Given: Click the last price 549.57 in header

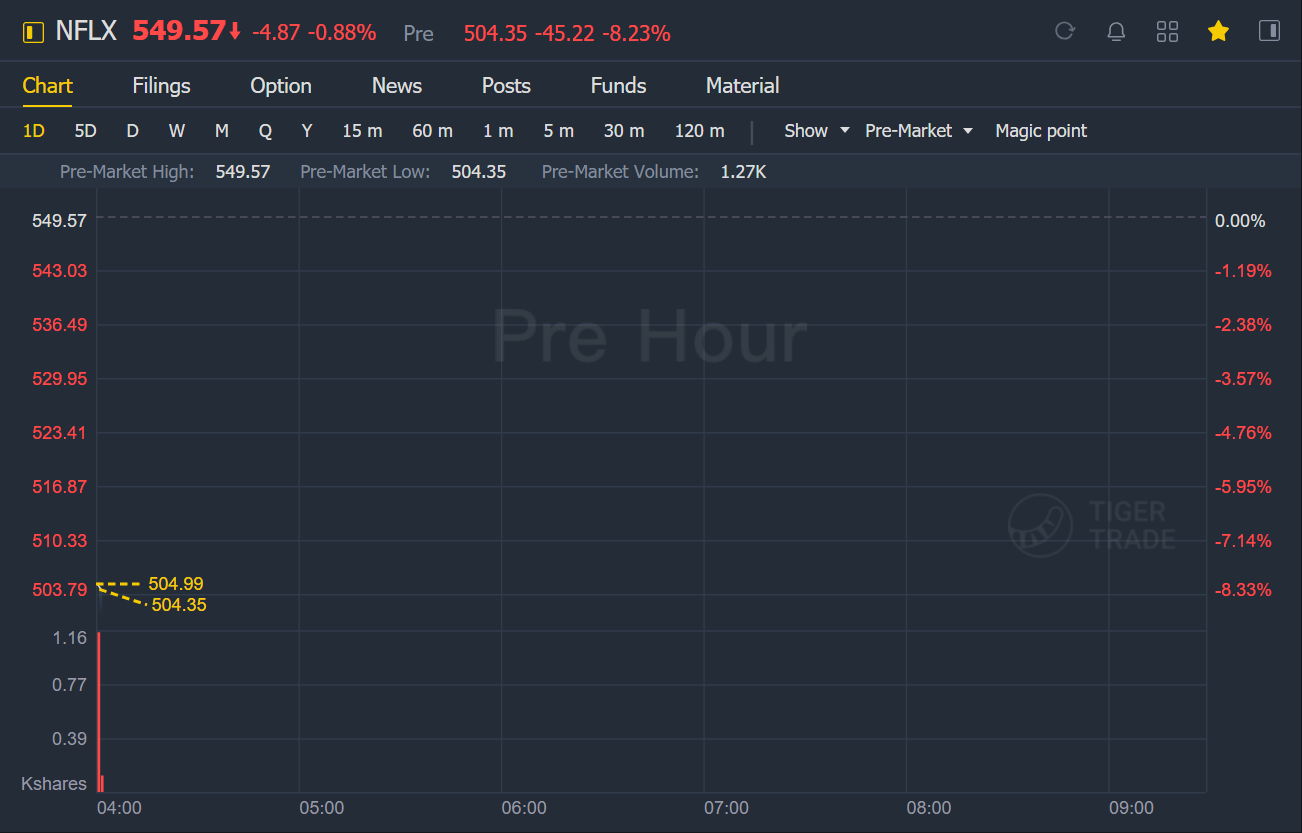Looking at the screenshot, I should (179, 31).
